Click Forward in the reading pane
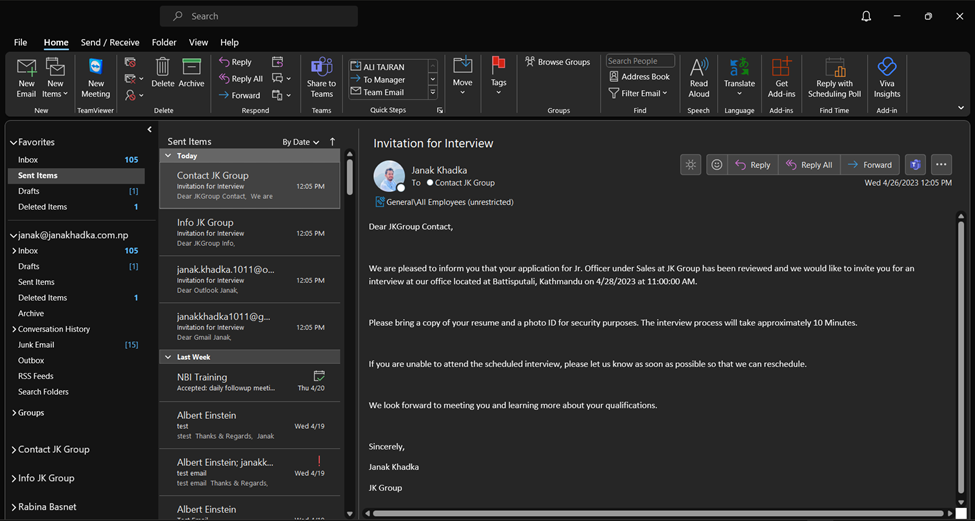Viewport: 975px width, 521px height. point(870,165)
